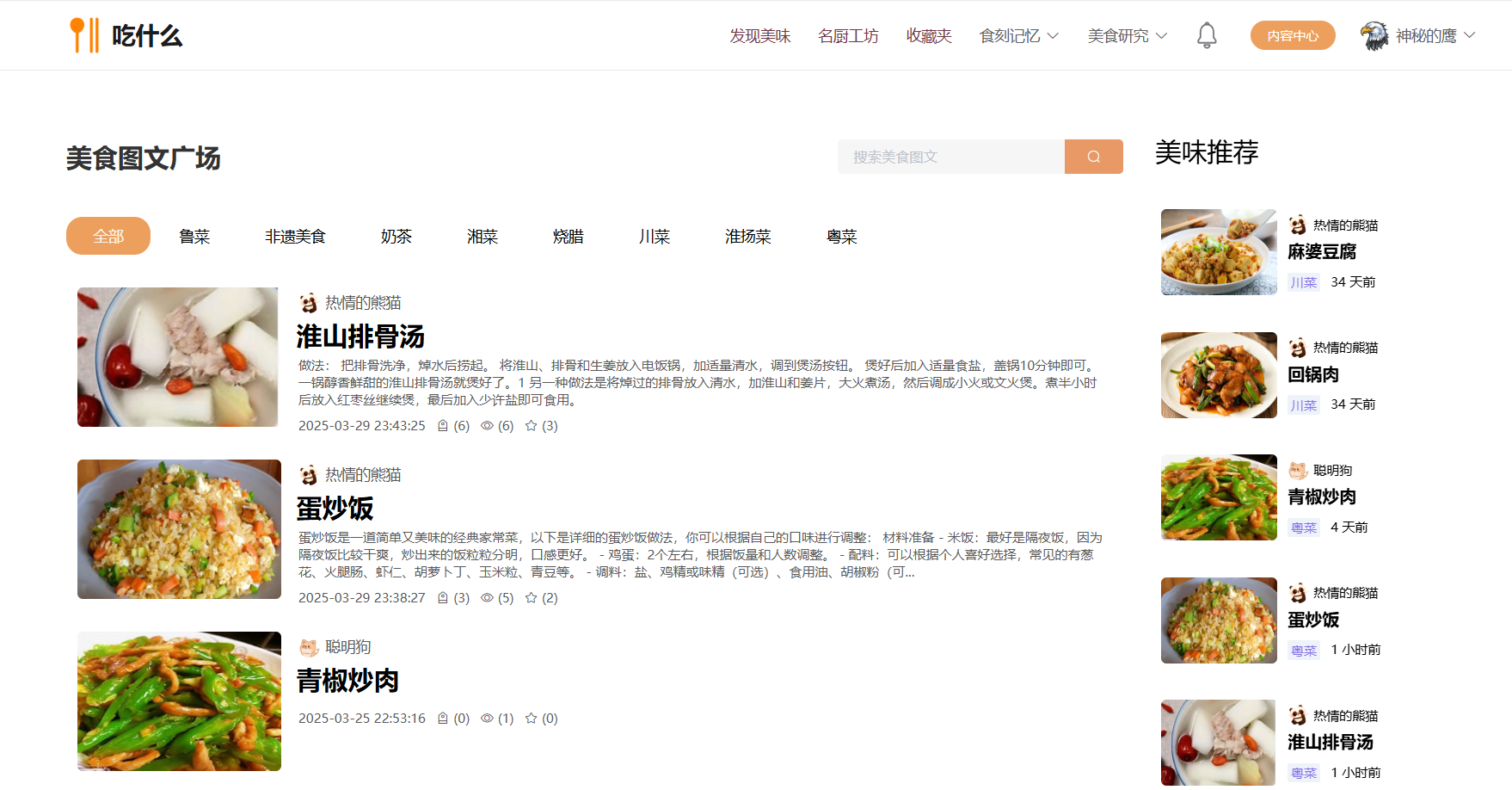Click the 蛋炒饭 list thumbnail image

pyautogui.click(x=179, y=529)
